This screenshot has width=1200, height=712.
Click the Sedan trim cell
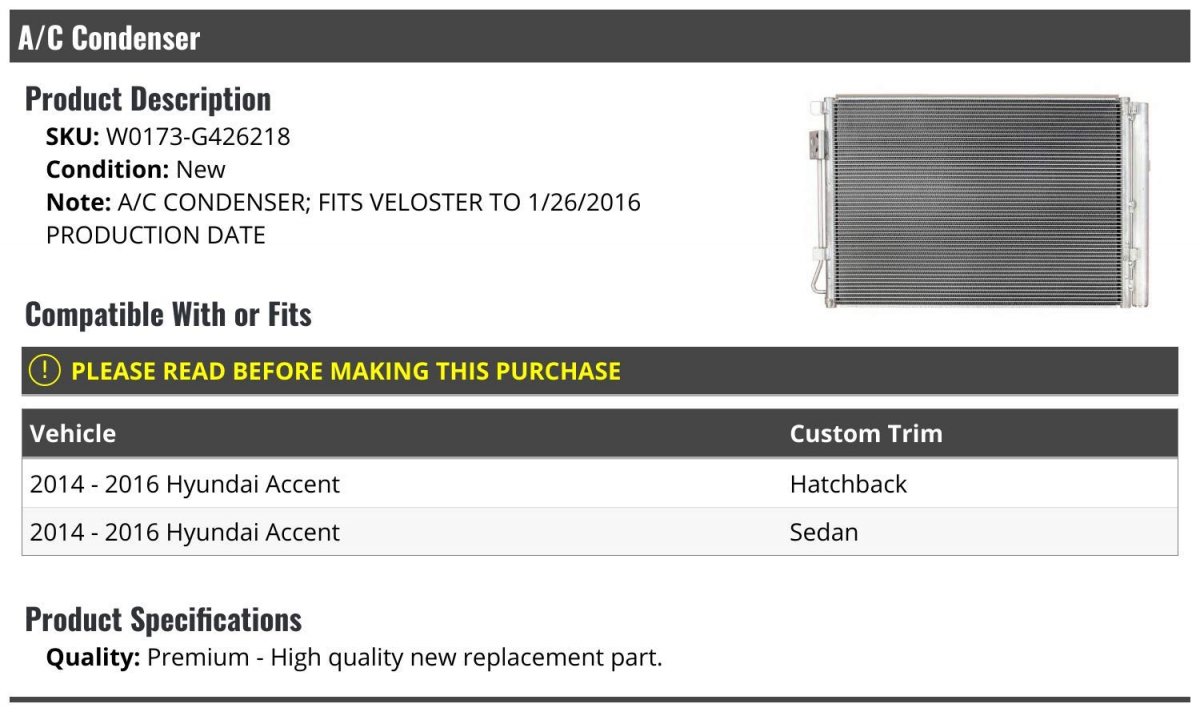824,532
